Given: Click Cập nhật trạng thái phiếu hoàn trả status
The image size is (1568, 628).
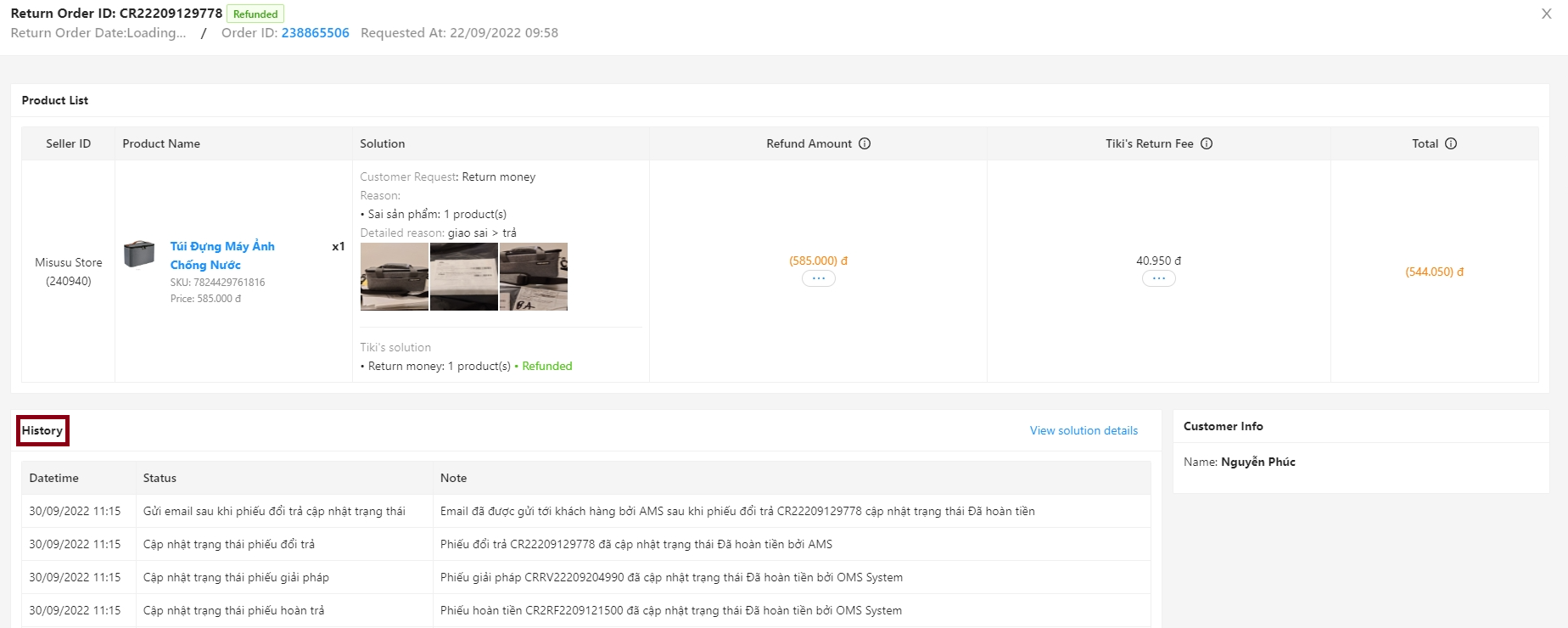Looking at the screenshot, I should (233, 610).
